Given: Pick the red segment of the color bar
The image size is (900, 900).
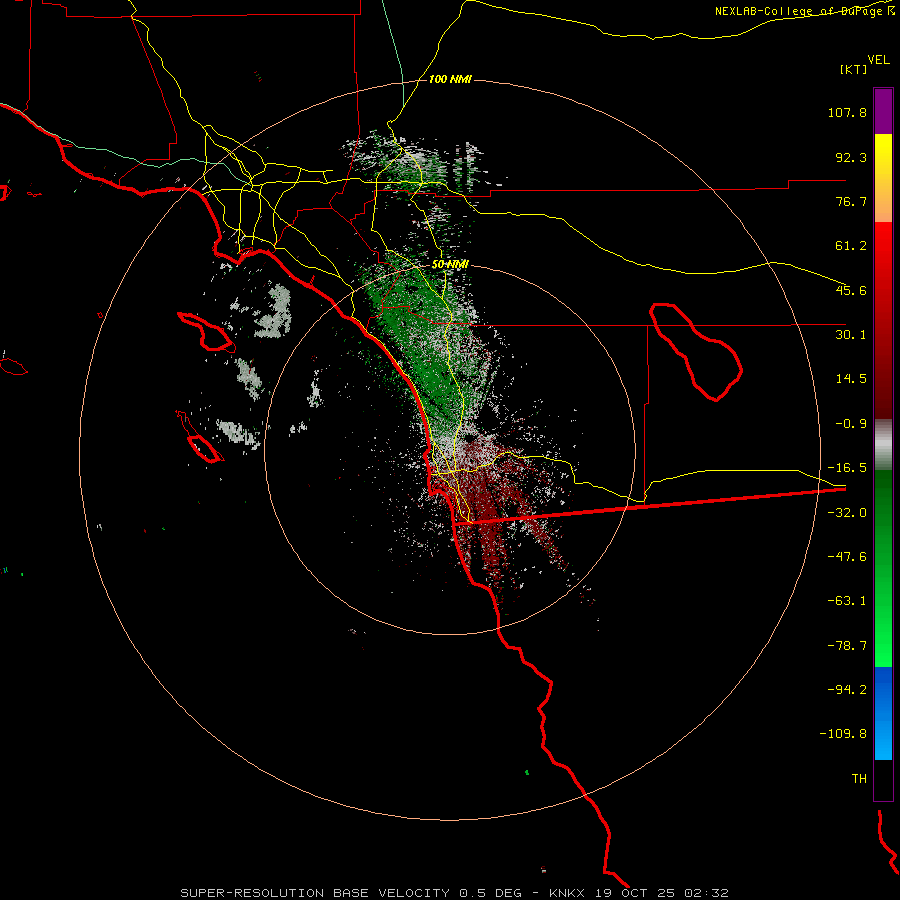Looking at the screenshot, I should click(x=883, y=320).
